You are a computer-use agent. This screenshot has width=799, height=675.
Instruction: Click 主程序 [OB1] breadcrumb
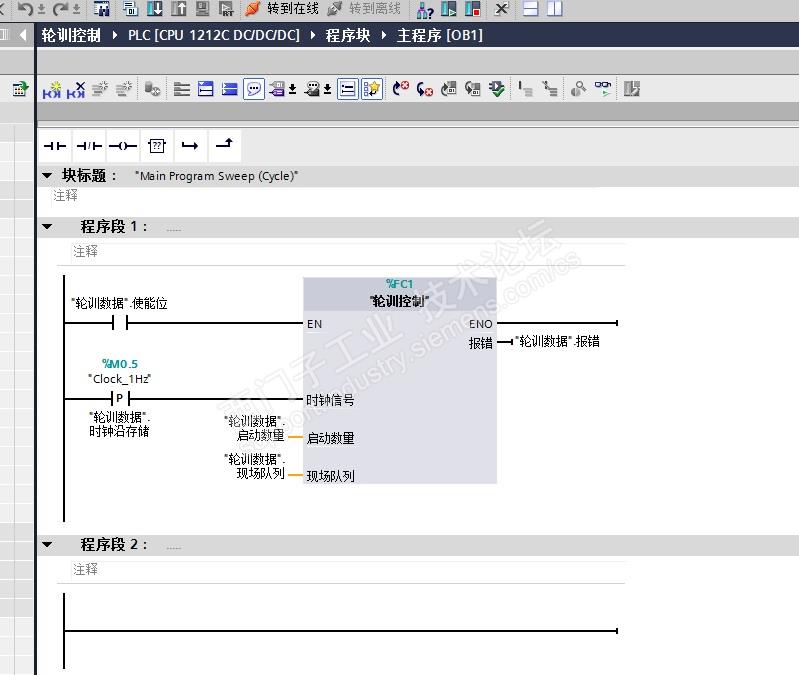pyautogui.click(x=439, y=35)
